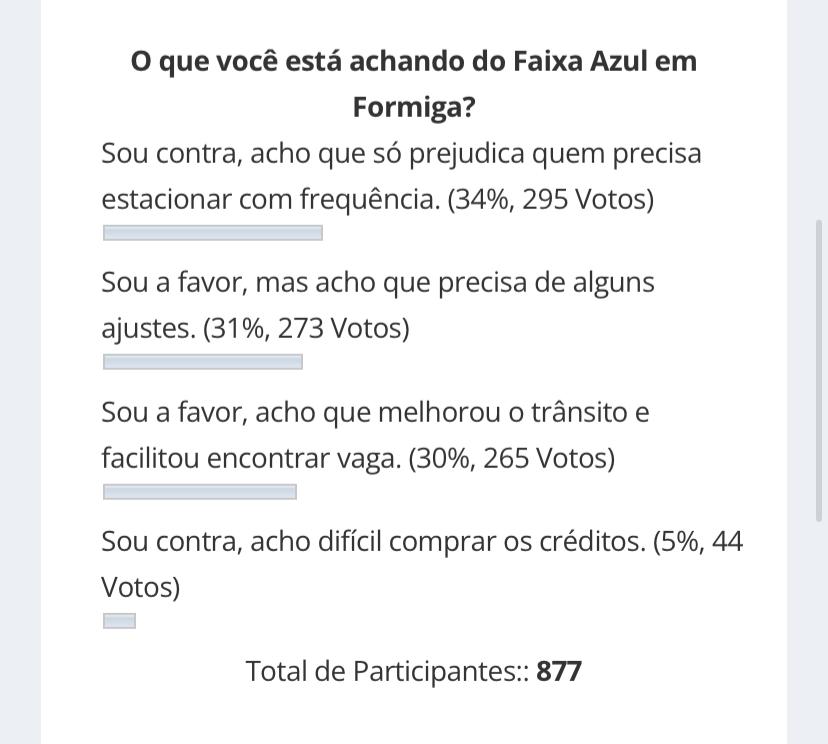Click the 31% result progress bar
The width and height of the screenshot is (828, 744).
203,362
